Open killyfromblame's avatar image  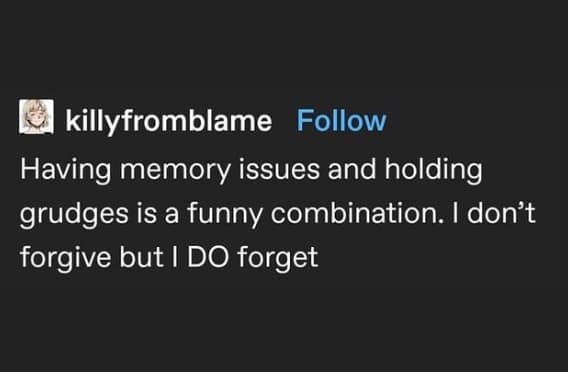point(36,117)
